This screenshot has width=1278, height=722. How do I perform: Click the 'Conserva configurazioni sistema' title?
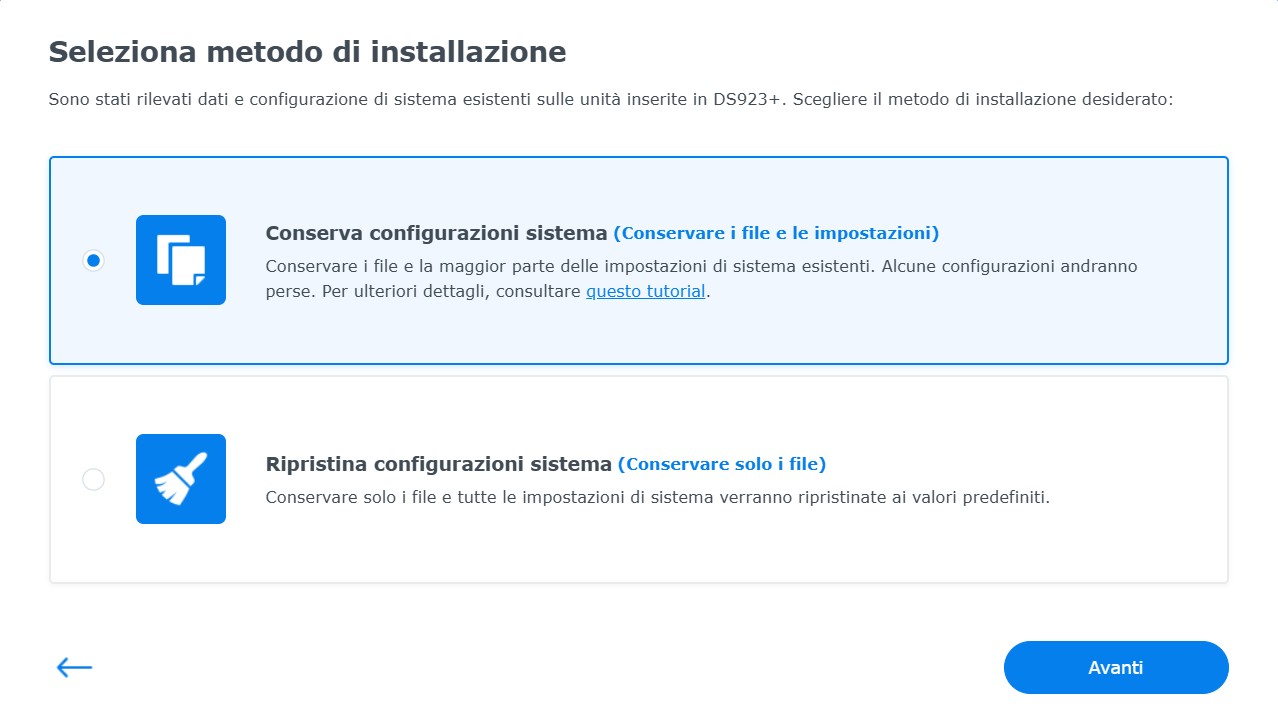coord(436,233)
